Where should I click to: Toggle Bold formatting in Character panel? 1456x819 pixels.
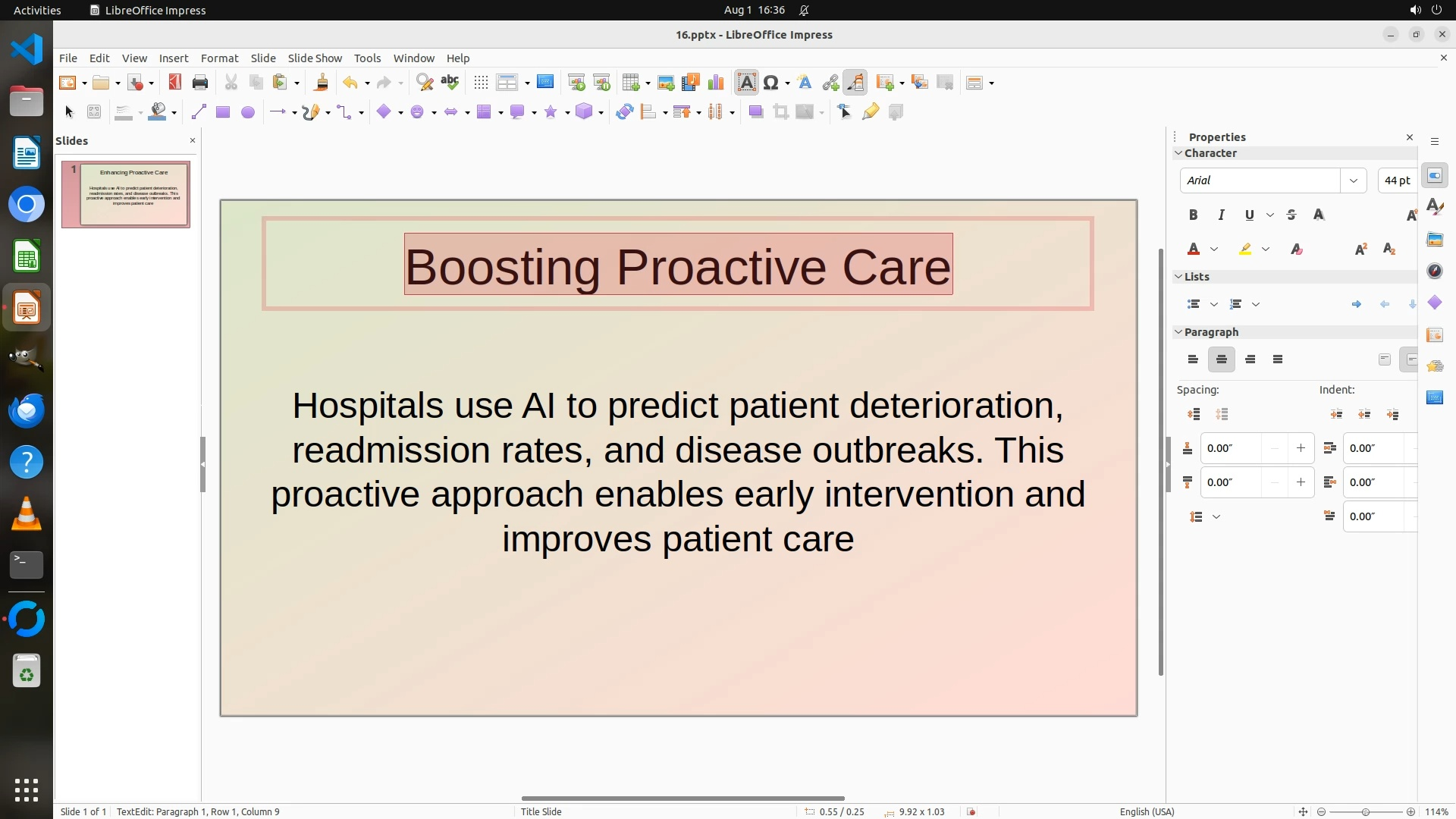[1193, 215]
